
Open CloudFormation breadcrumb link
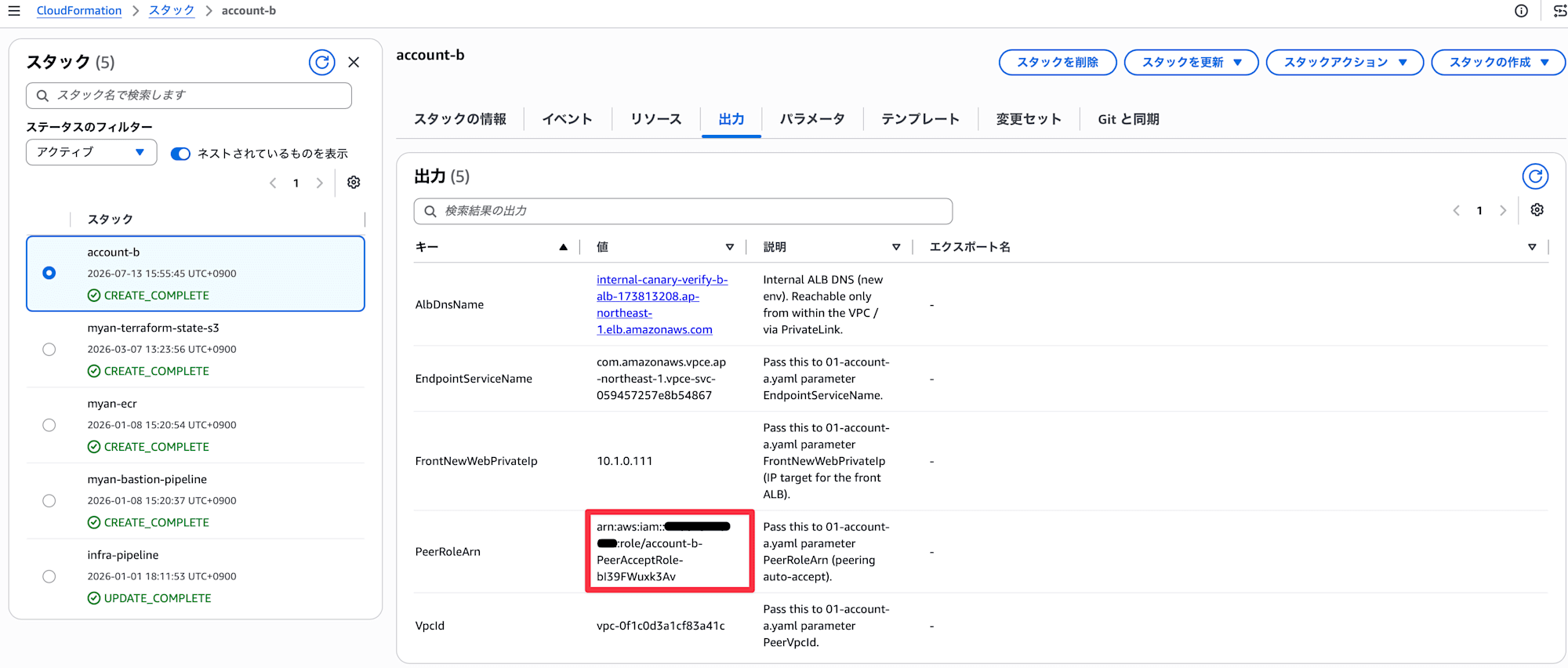coord(79,11)
